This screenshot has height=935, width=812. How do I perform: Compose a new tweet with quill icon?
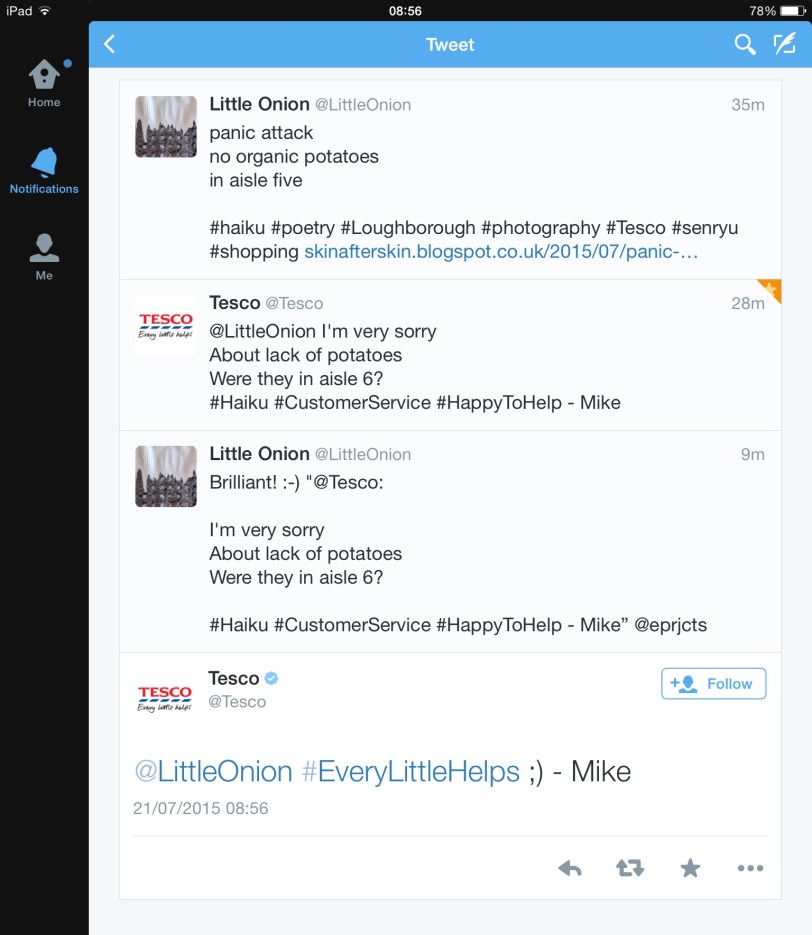point(785,44)
